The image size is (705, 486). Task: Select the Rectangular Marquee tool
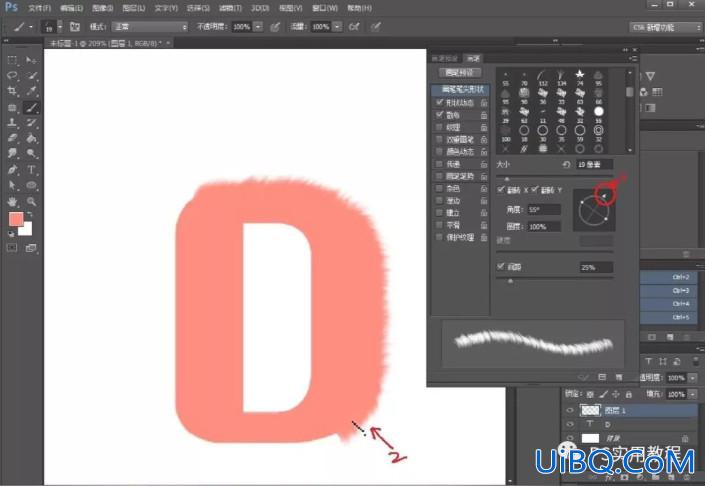click(x=12, y=60)
